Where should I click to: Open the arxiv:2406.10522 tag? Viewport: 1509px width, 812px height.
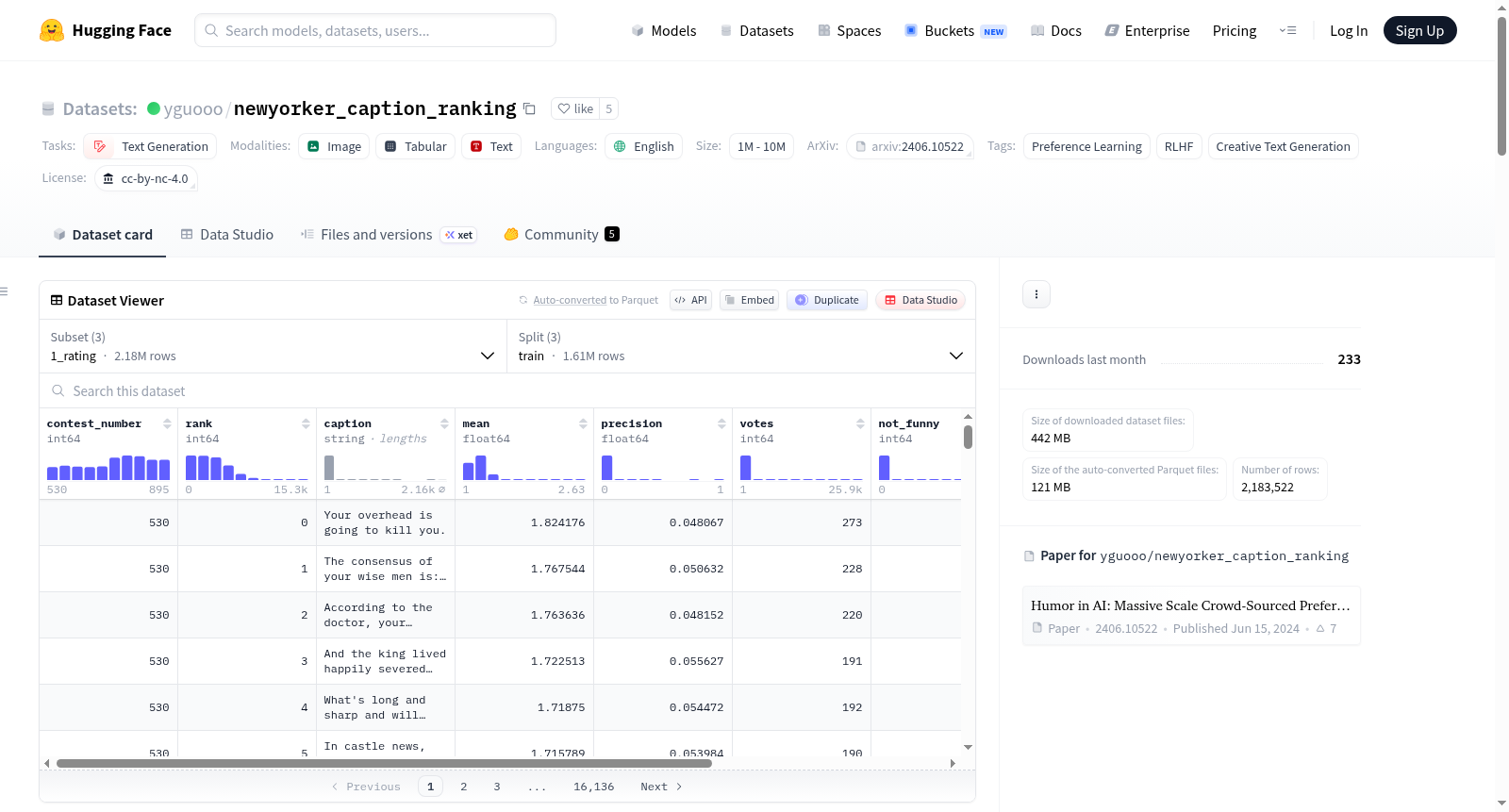point(910,146)
